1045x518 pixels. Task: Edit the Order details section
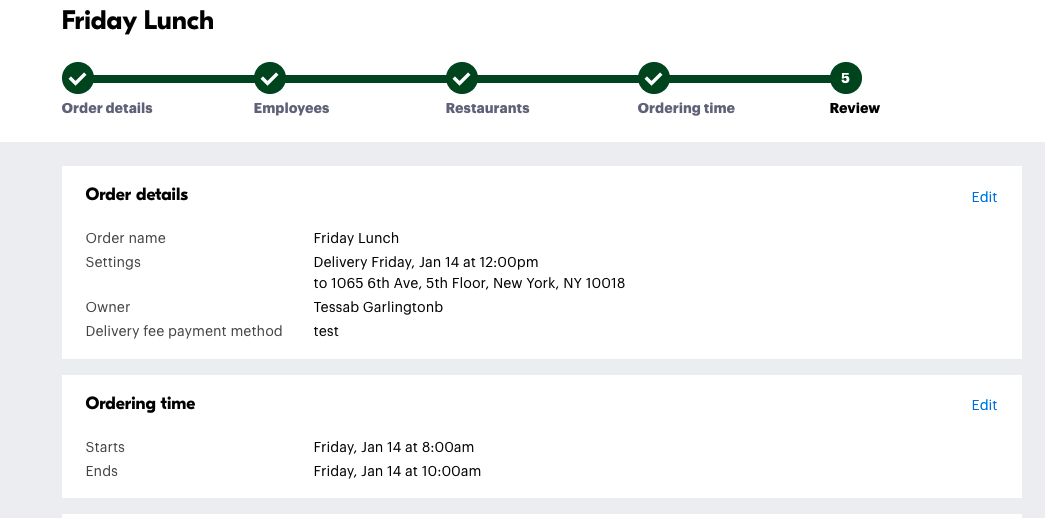(x=984, y=197)
